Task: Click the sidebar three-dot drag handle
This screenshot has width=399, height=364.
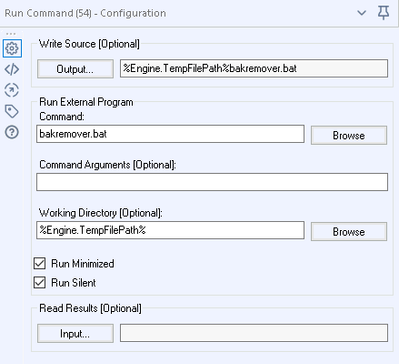Action: (11, 34)
